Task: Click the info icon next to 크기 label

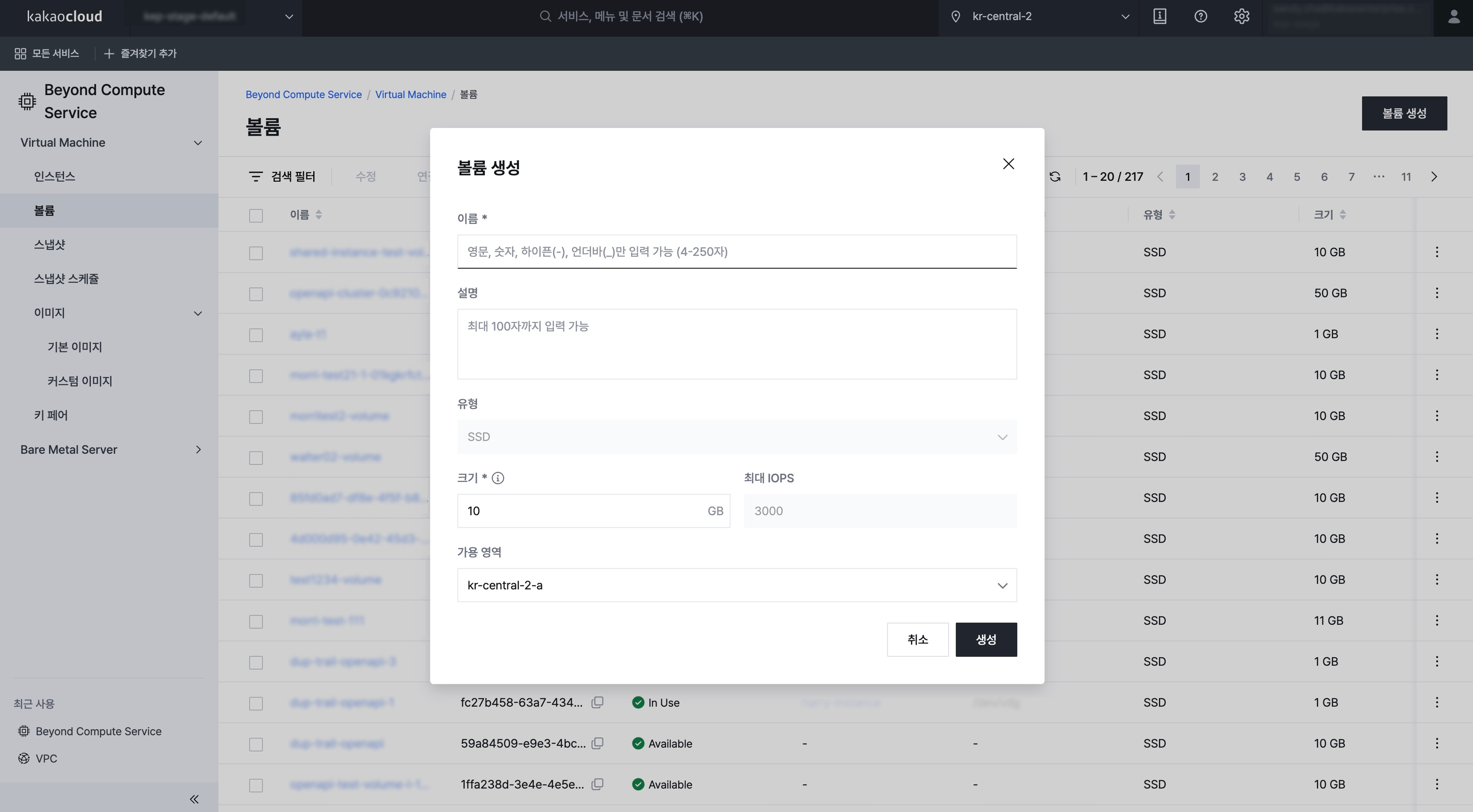Action: pos(498,478)
